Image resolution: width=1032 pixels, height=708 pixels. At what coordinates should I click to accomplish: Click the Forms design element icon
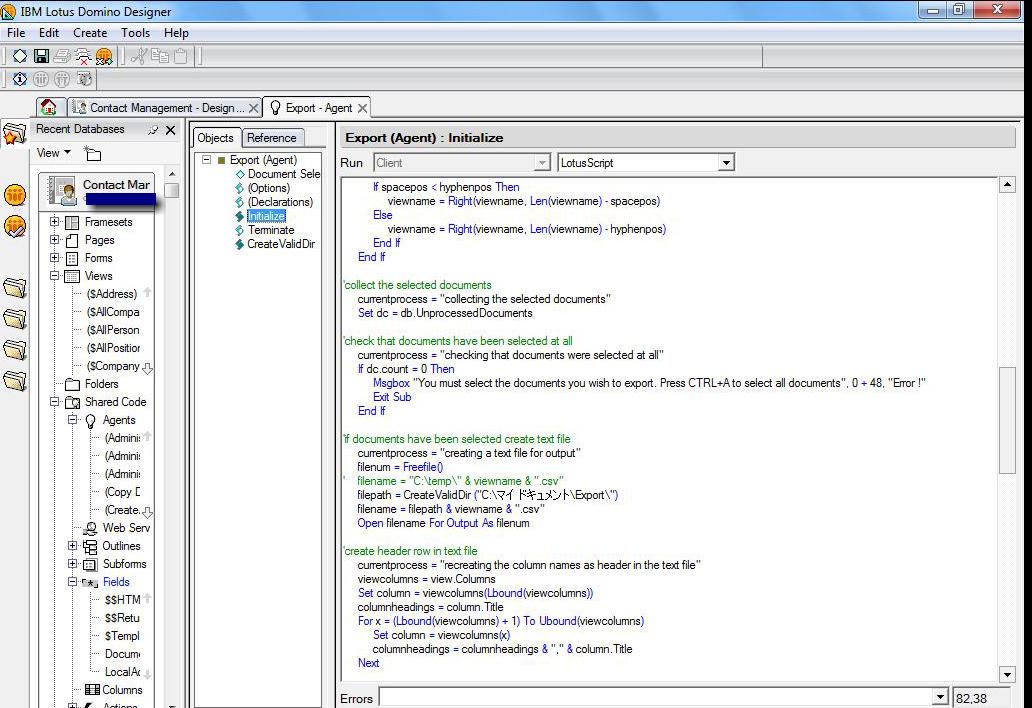click(x=72, y=259)
